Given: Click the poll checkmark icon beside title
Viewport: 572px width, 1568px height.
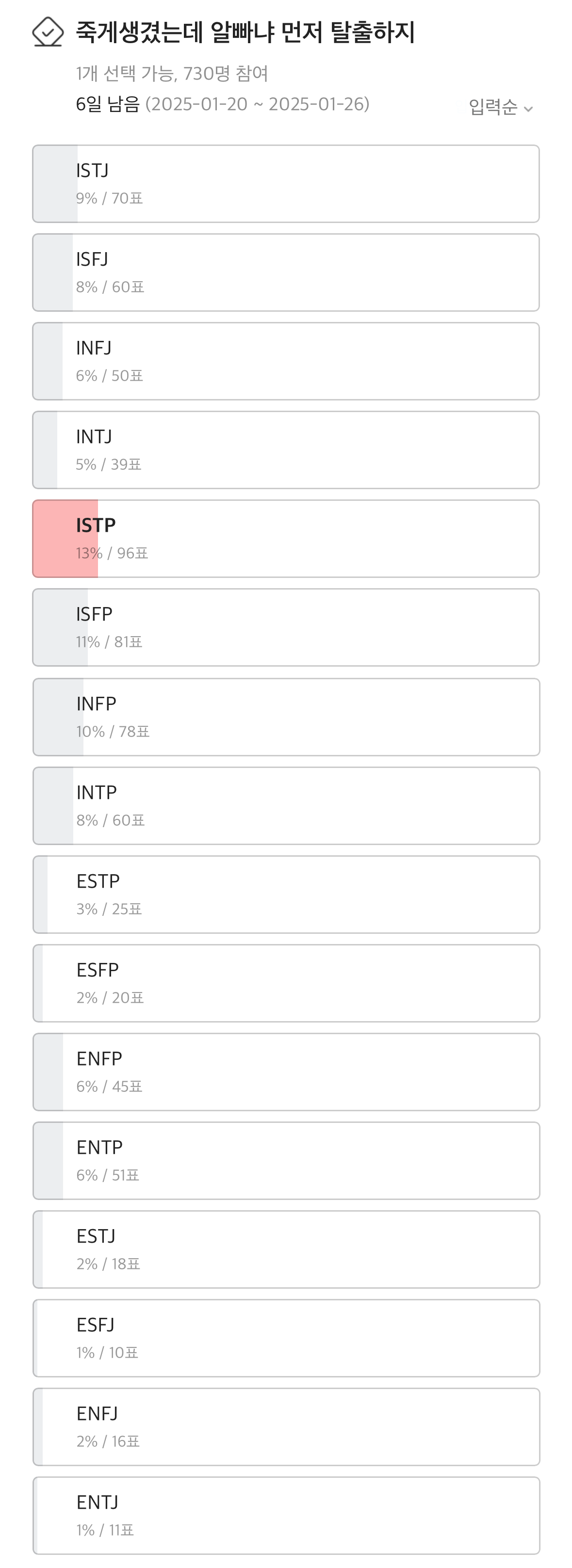Looking at the screenshot, I should [x=48, y=32].
